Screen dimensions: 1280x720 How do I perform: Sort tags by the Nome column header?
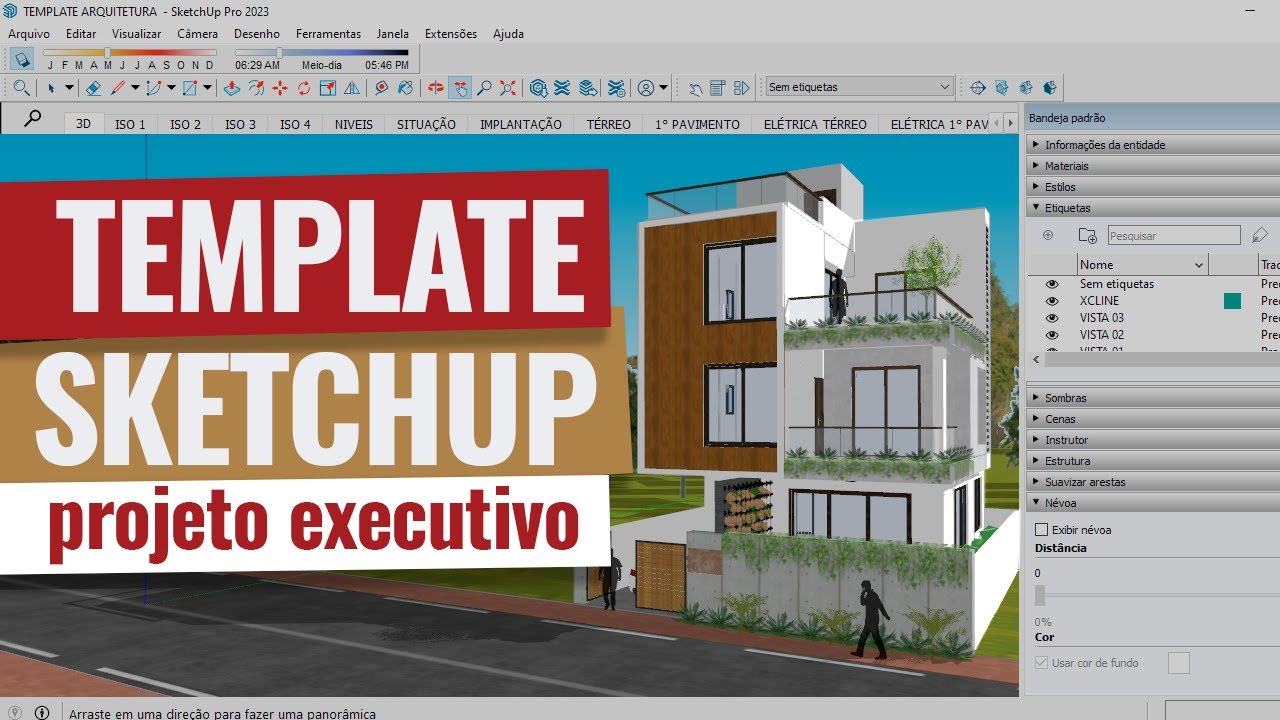click(x=1143, y=265)
